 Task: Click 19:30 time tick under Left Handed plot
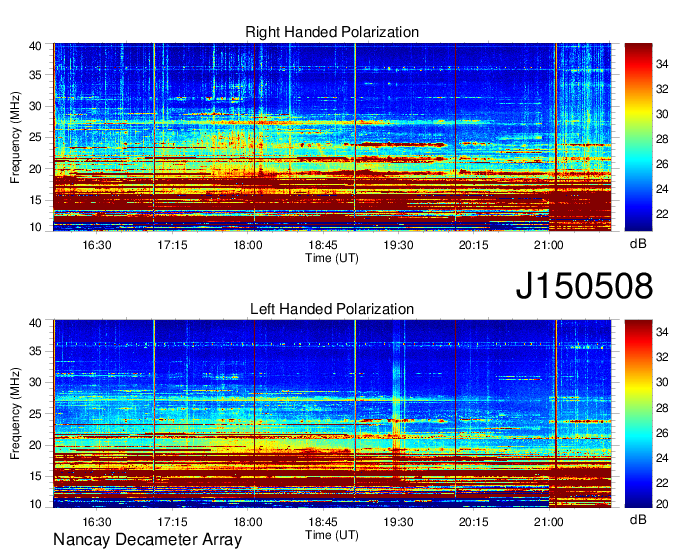(x=398, y=521)
